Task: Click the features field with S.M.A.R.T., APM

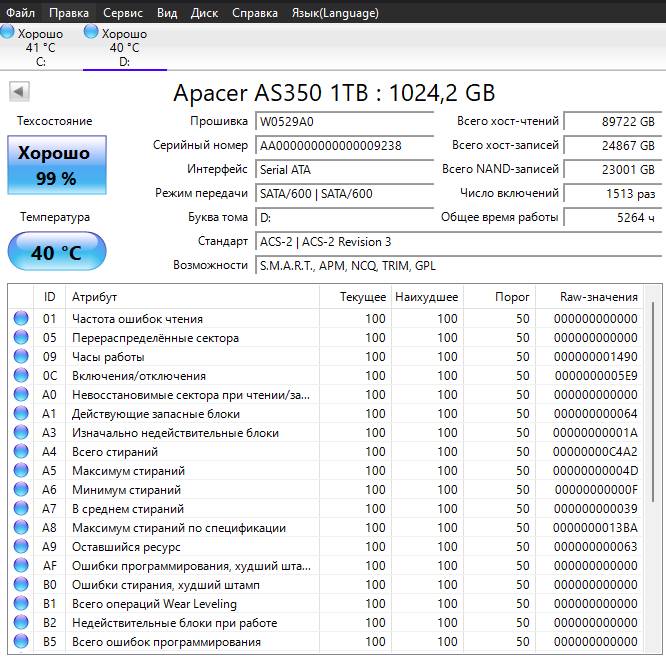Action: tap(458, 266)
